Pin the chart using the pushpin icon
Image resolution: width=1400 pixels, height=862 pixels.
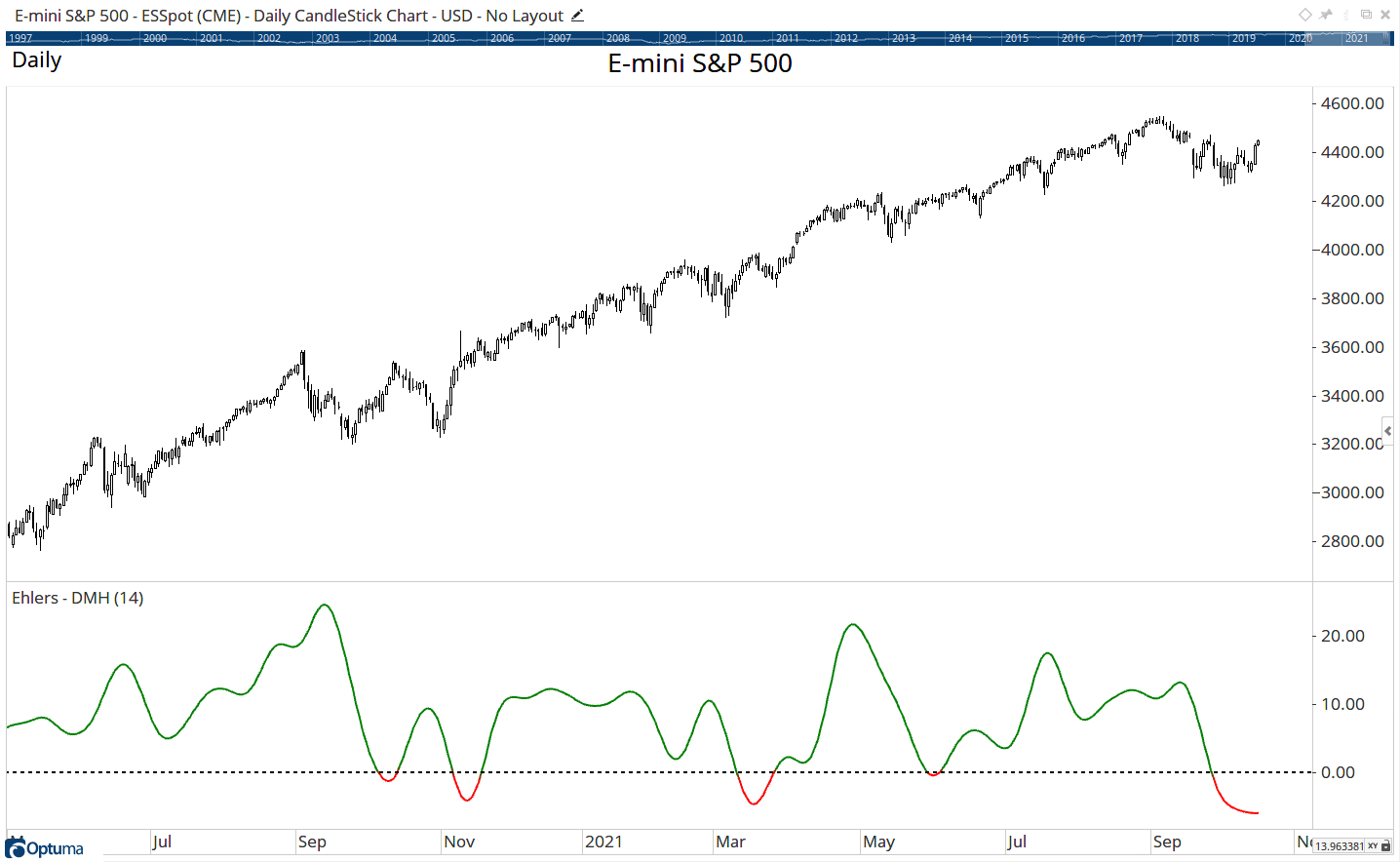(1326, 15)
